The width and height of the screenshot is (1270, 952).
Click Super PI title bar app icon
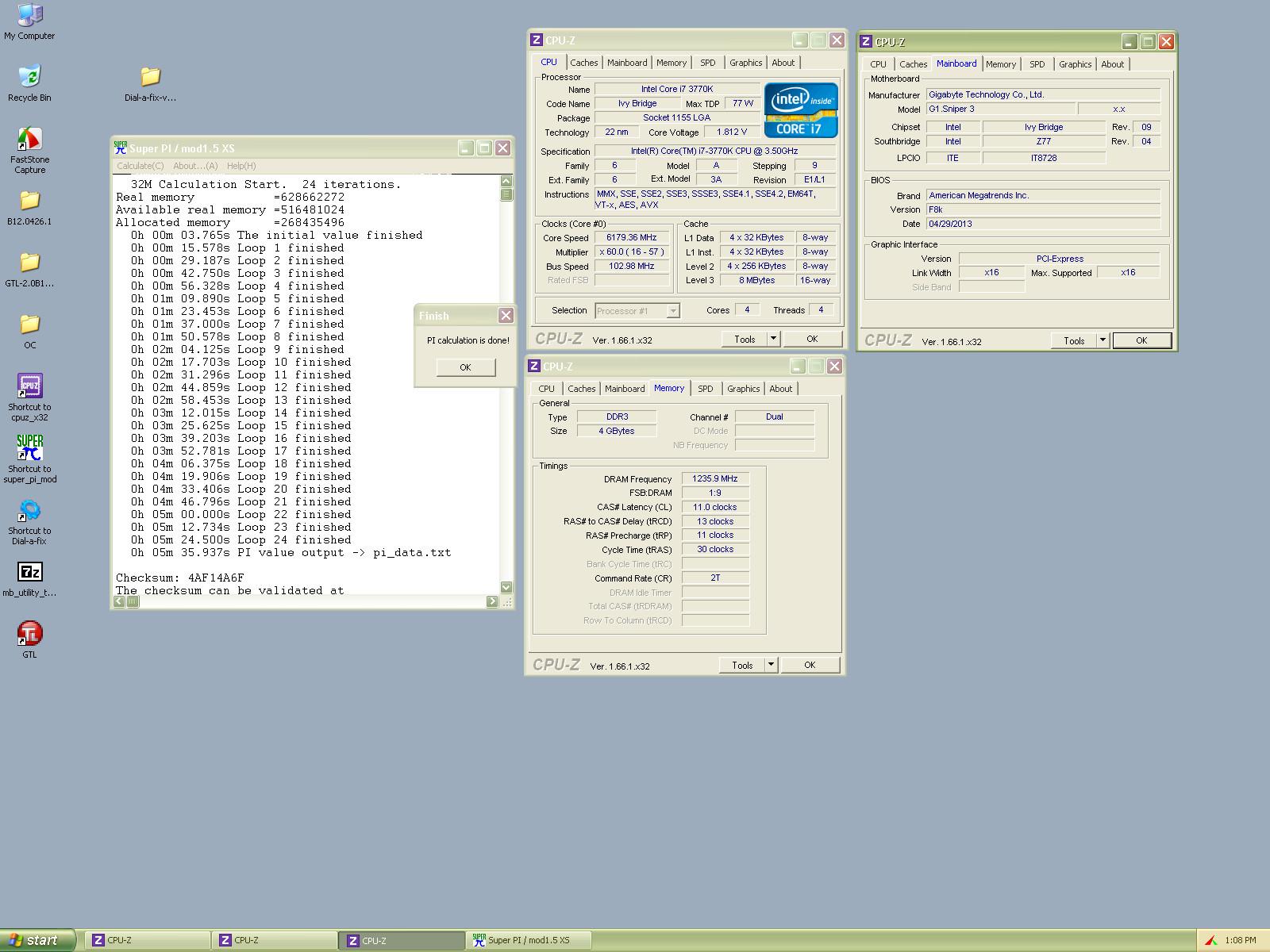(121, 148)
